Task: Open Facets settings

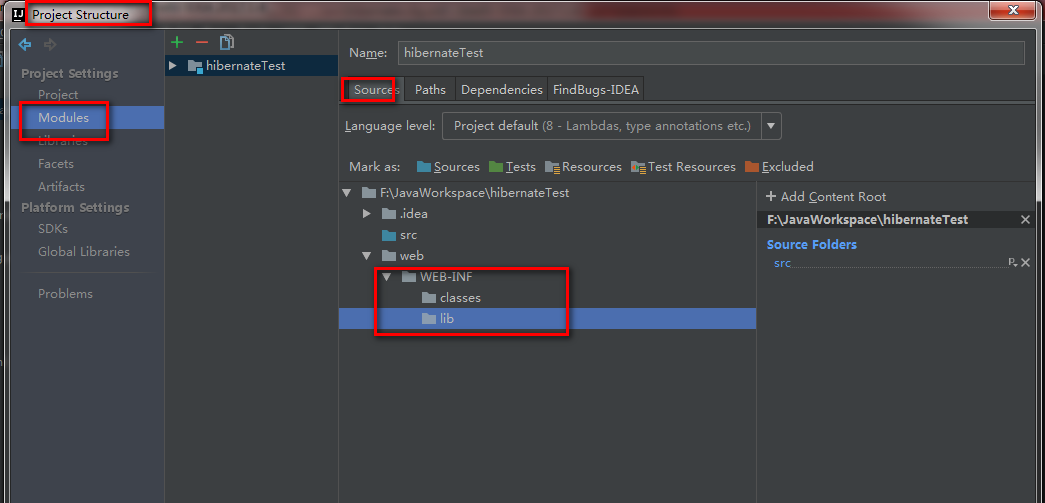Action: (56, 164)
